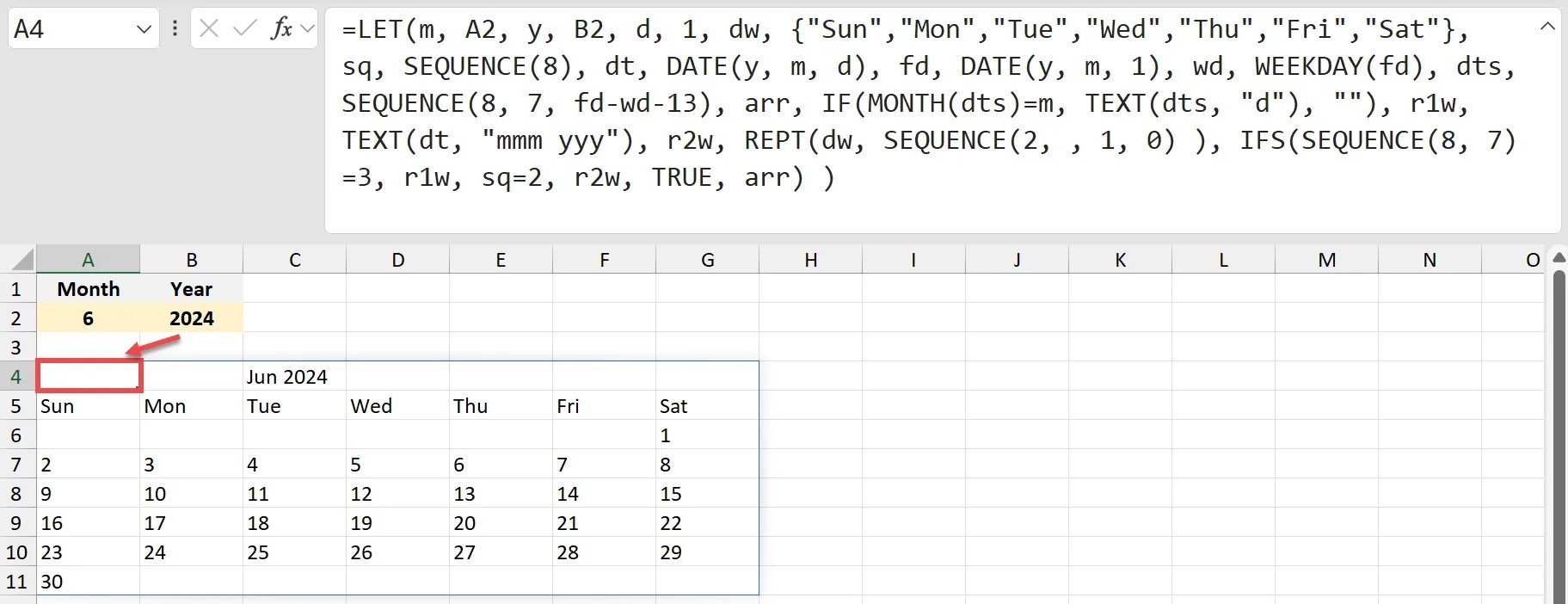The image size is (1568, 604).
Task: Select column D header
Action: pos(397,259)
